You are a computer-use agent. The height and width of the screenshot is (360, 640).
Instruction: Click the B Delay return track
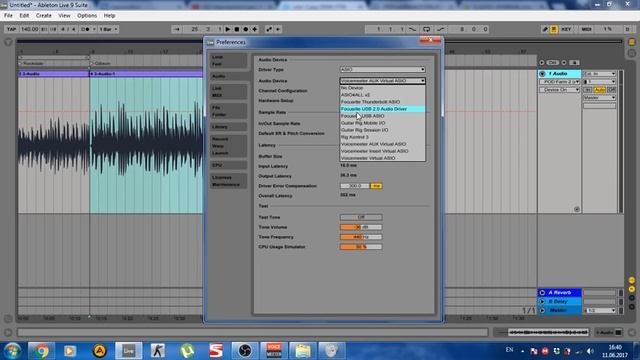coord(559,301)
